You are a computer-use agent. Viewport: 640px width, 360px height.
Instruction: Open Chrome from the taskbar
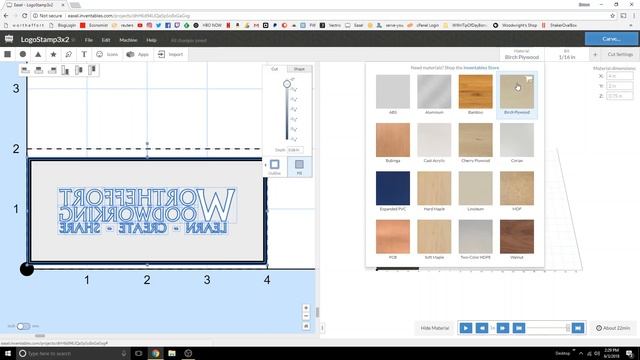tap(156, 353)
